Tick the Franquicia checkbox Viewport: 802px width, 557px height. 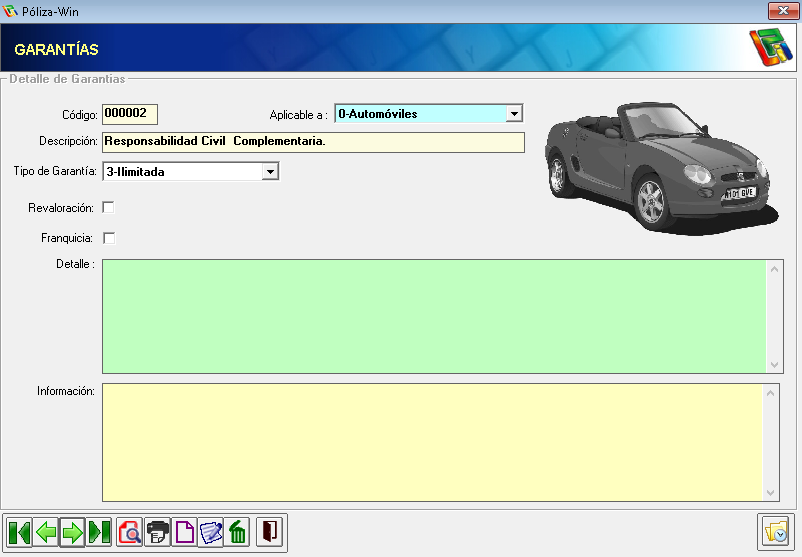(x=109, y=238)
